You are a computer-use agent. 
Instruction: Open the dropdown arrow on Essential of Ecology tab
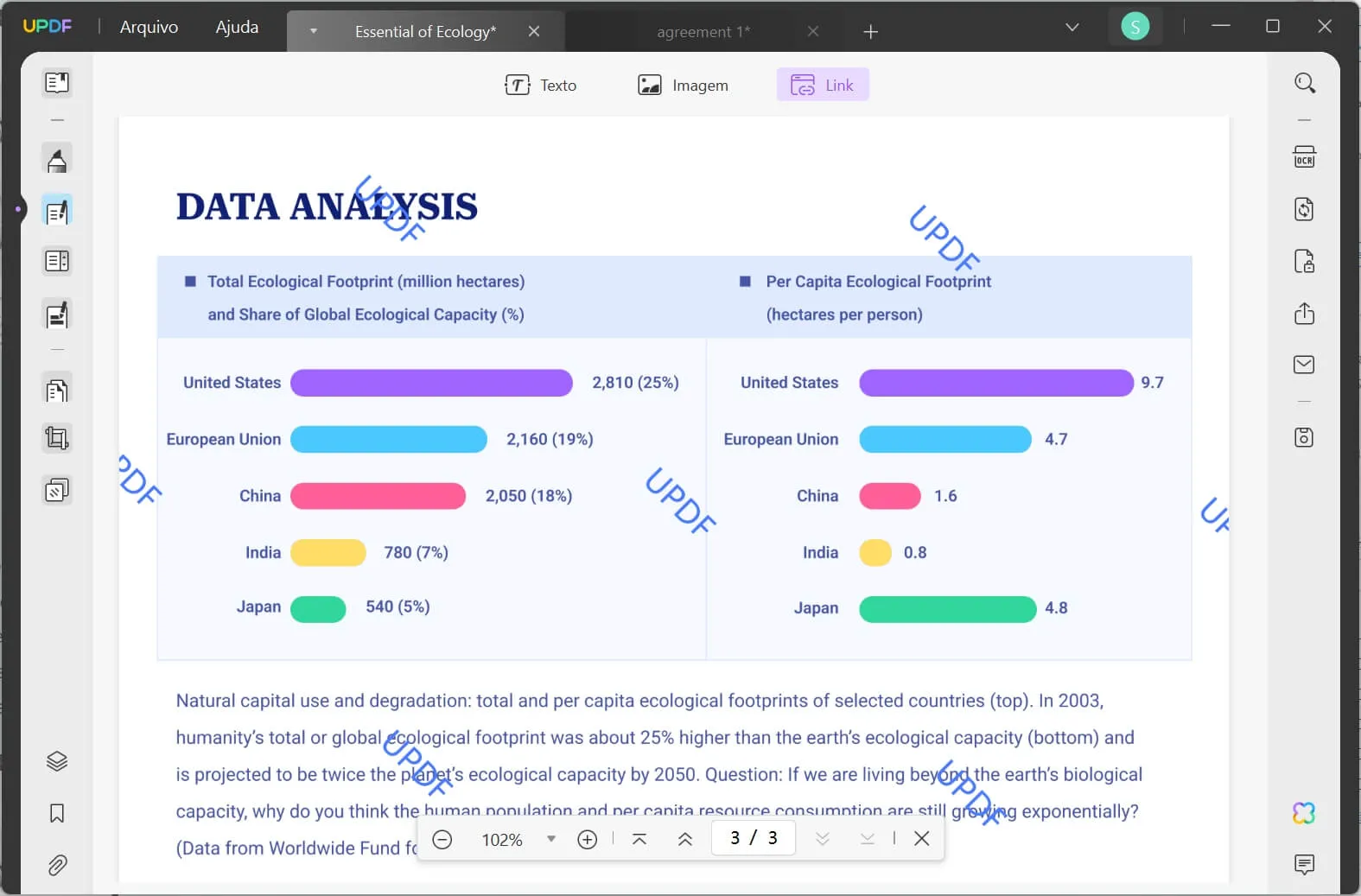coord(314,31)
